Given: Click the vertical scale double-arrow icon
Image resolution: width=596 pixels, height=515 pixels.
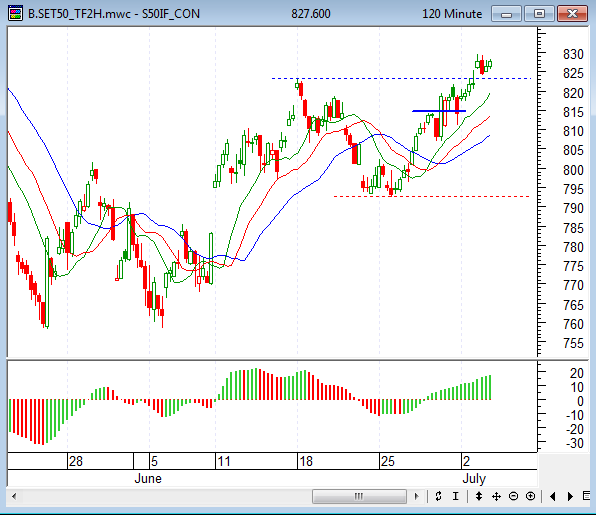Looking at the screenshot, I should 479,496.
